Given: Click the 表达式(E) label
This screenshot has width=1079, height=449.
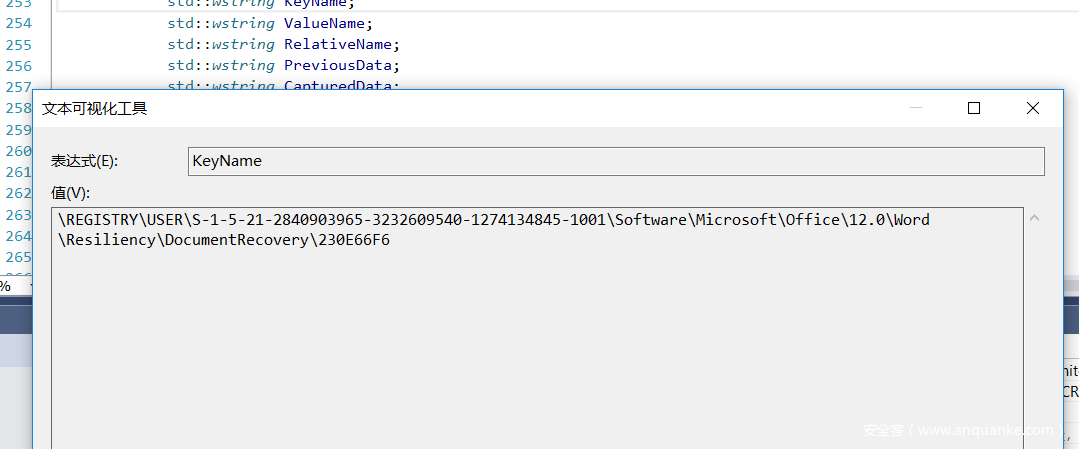Looking at the screenshot, I should point(85,161).
